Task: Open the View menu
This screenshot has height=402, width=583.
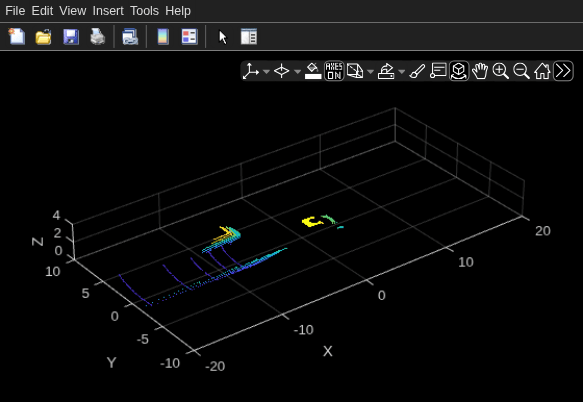Action: 73,11
